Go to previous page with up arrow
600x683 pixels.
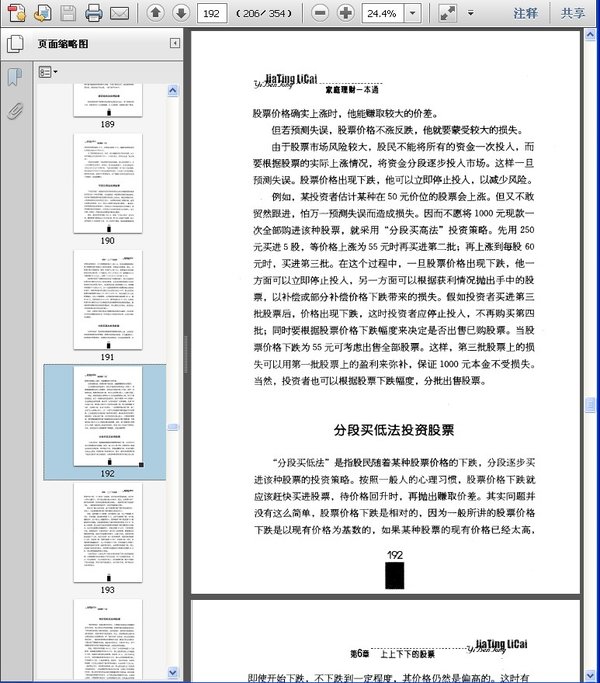click(x=156, y=13)
